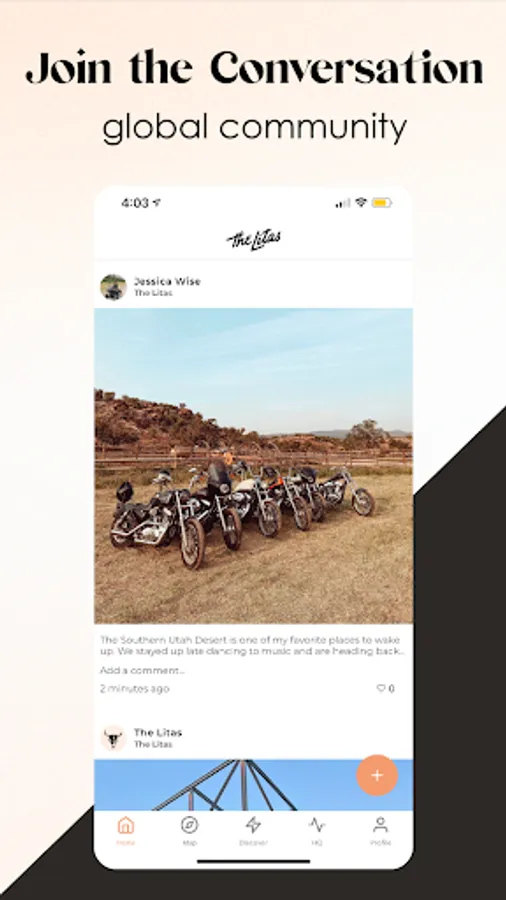Tap the orange plus create-post button
This screenshot has width=506, height=900.
point(377,775)
